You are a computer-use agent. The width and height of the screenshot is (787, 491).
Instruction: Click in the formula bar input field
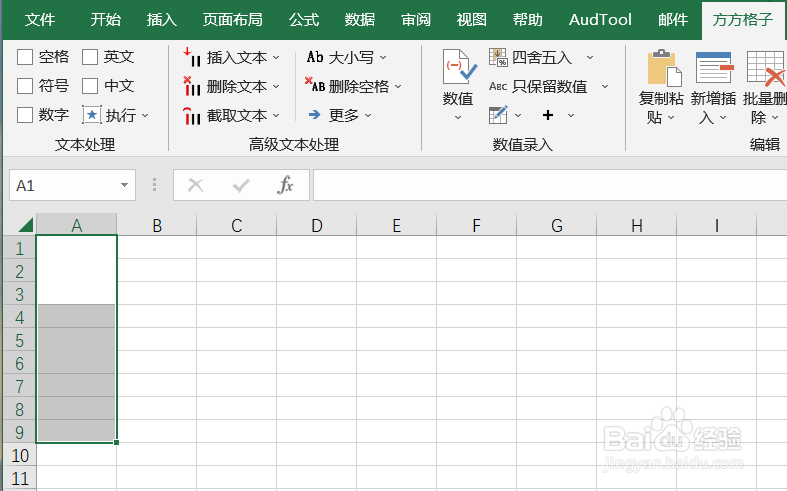click(550, 185)
